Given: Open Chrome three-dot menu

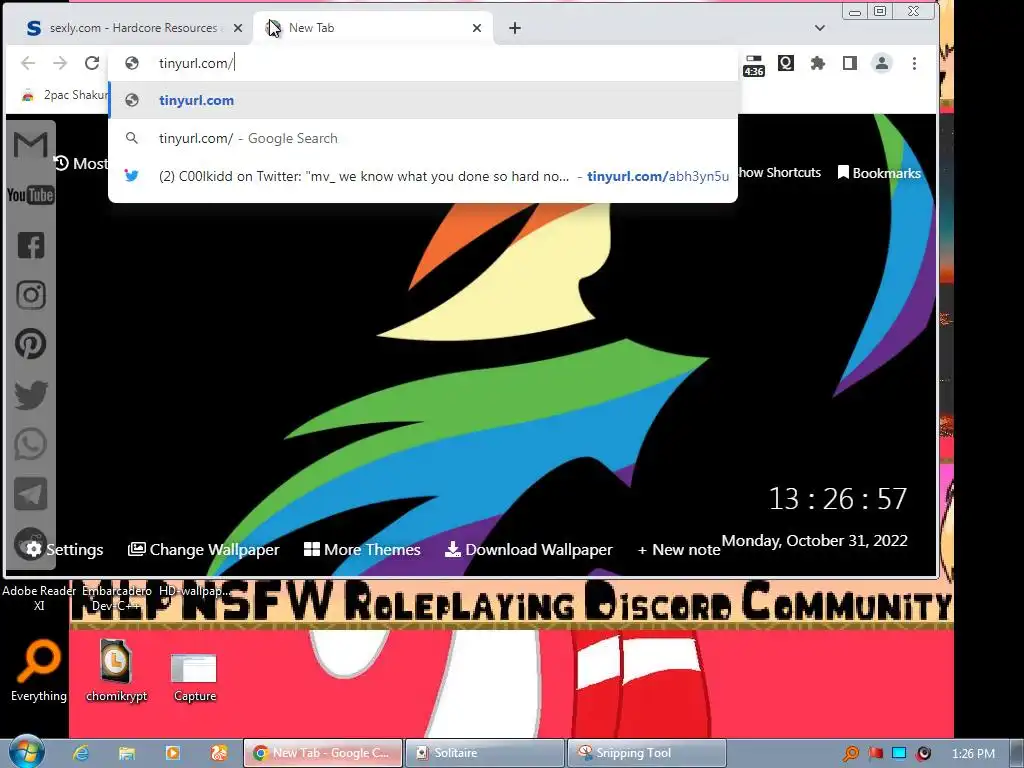Looking at the screenshot, I should pyautogui.click(x=914, y=63).
